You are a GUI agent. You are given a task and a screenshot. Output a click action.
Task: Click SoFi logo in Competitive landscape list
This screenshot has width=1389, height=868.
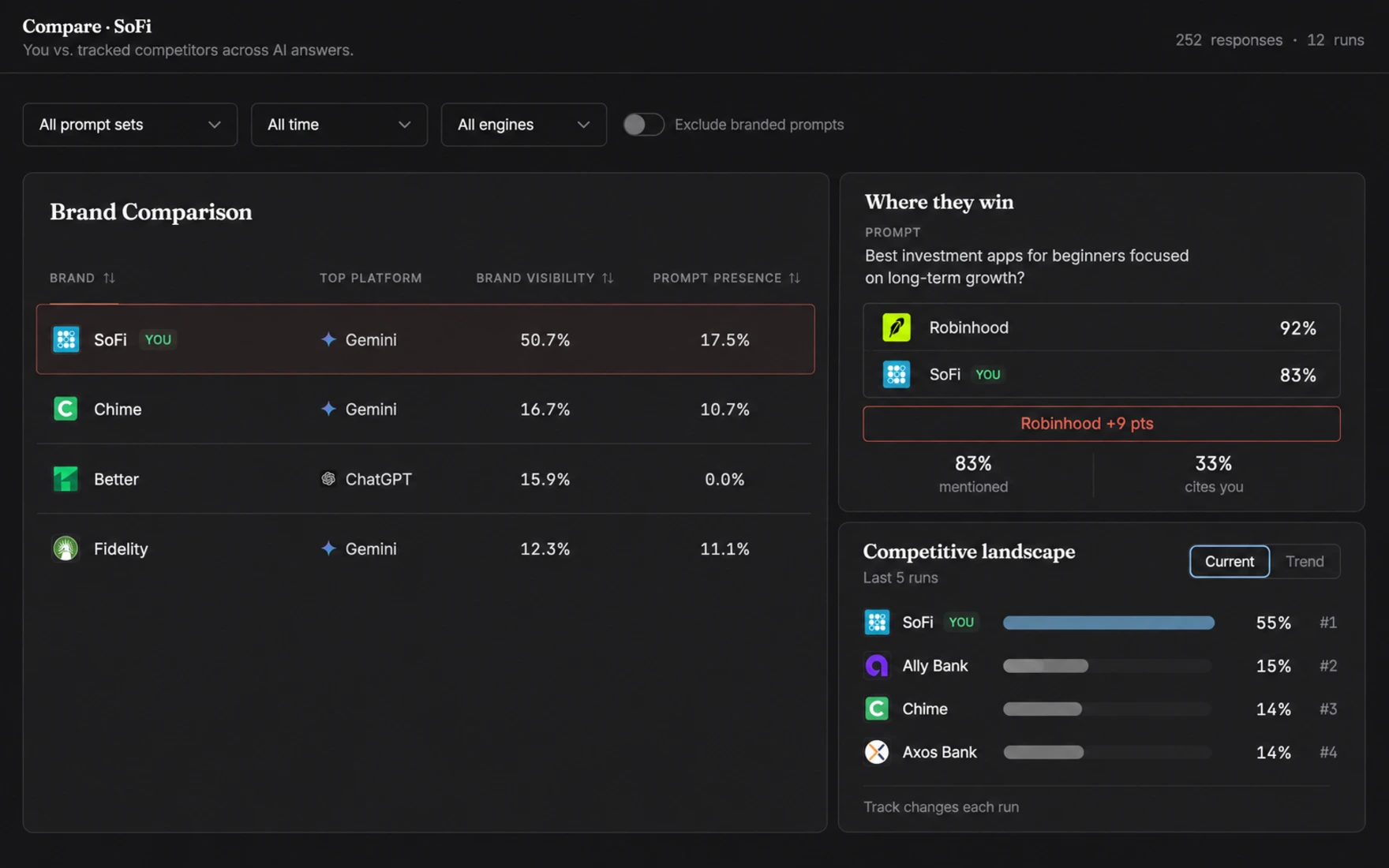tap(877, 622)
